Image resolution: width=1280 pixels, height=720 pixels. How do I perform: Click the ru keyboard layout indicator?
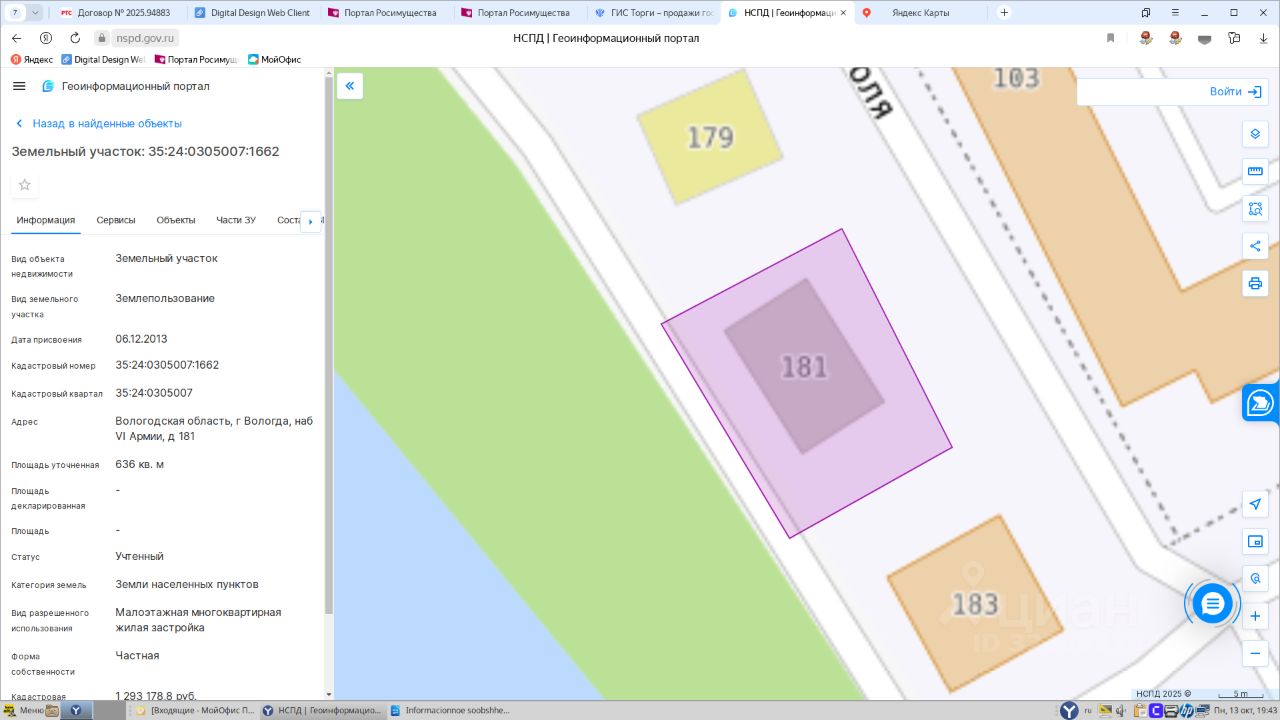[1088, 711]
